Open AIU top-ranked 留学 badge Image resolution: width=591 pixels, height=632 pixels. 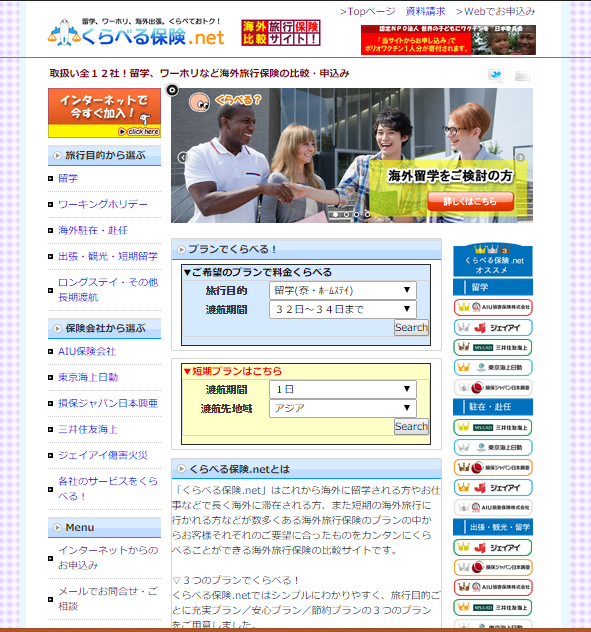493,307
